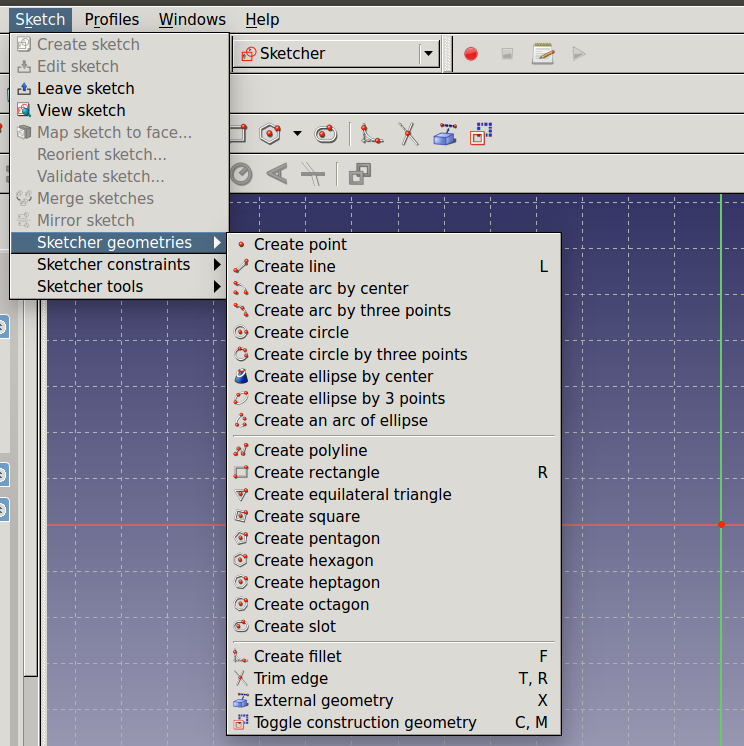Screen dimensions: 744x746
Task: Select the fillet tool toolbar icon
Action: 372,134
